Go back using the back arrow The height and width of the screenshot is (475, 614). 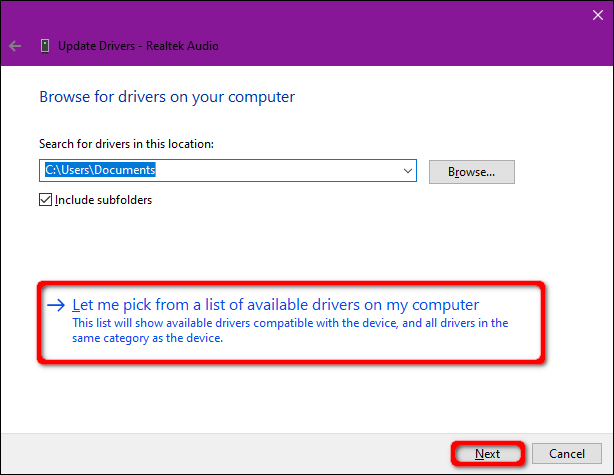[15, 46]
